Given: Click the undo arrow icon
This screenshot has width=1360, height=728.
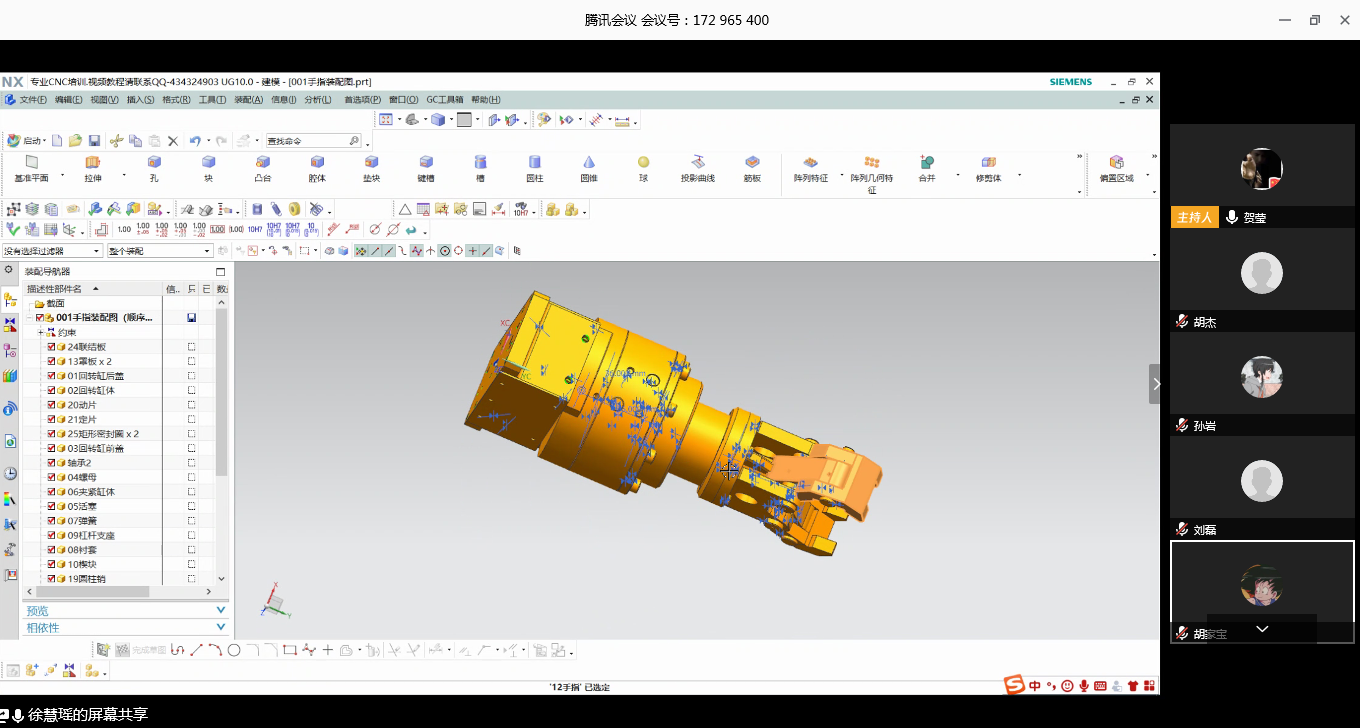Looking at the screenshot, I should point(195,141).
